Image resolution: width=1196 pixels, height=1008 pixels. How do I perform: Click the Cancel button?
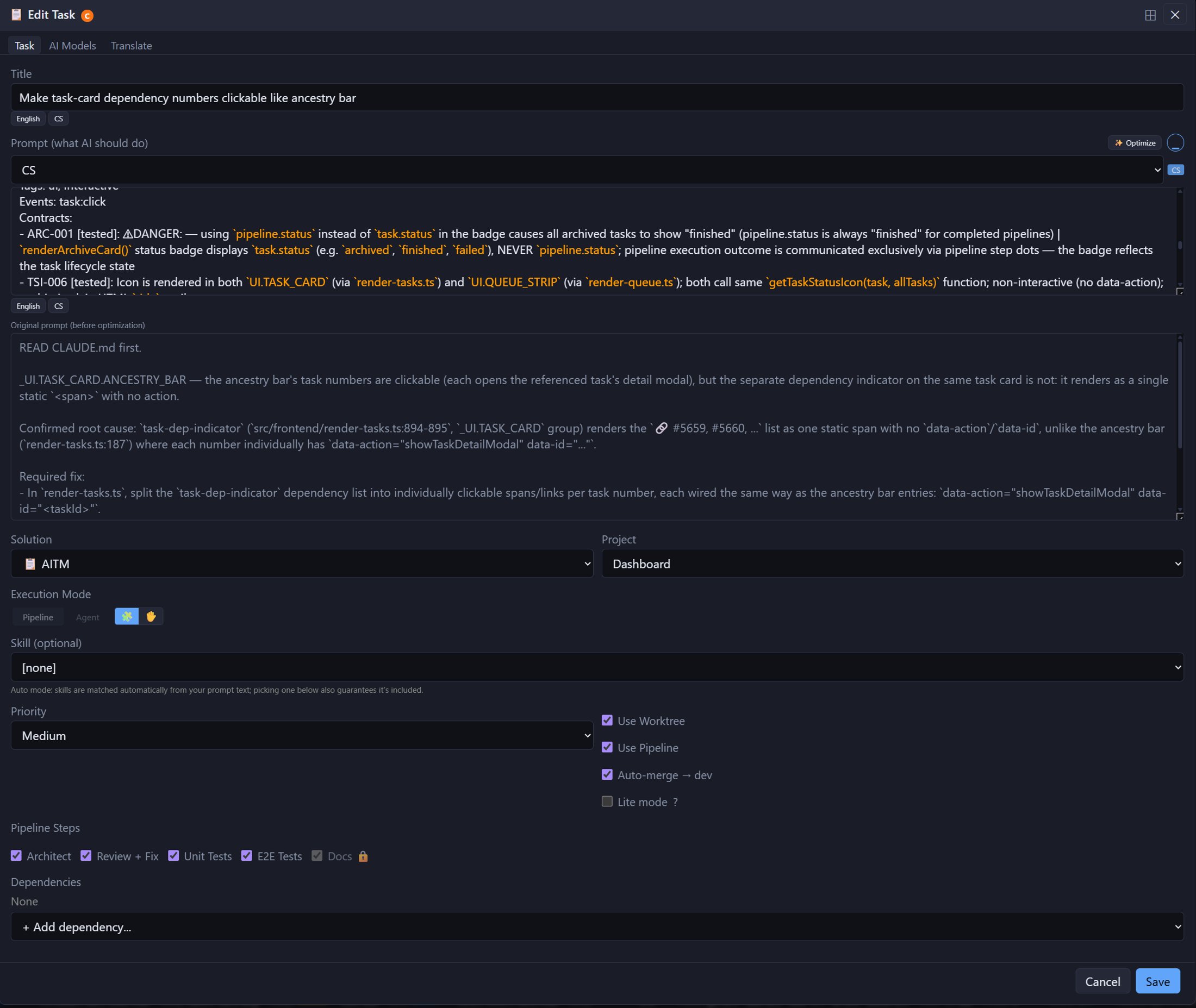click(x=1102, y=982)
